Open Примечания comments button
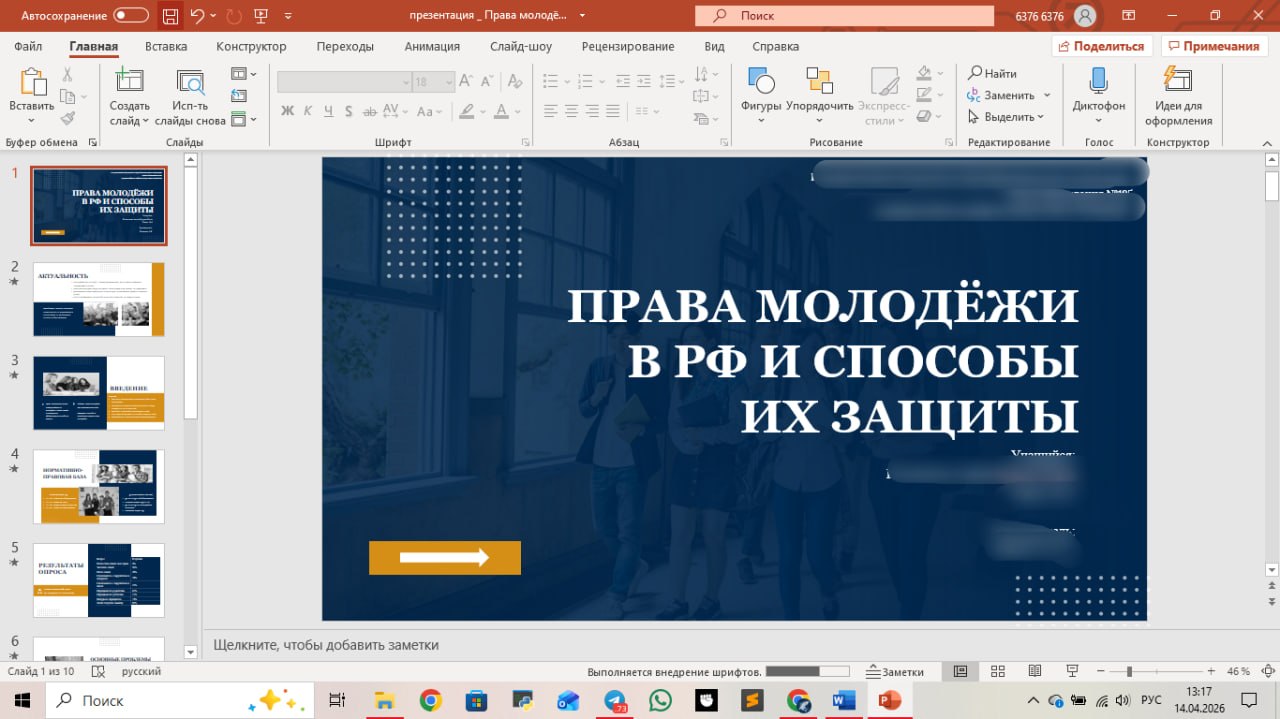 click(x=1213, y=46)
